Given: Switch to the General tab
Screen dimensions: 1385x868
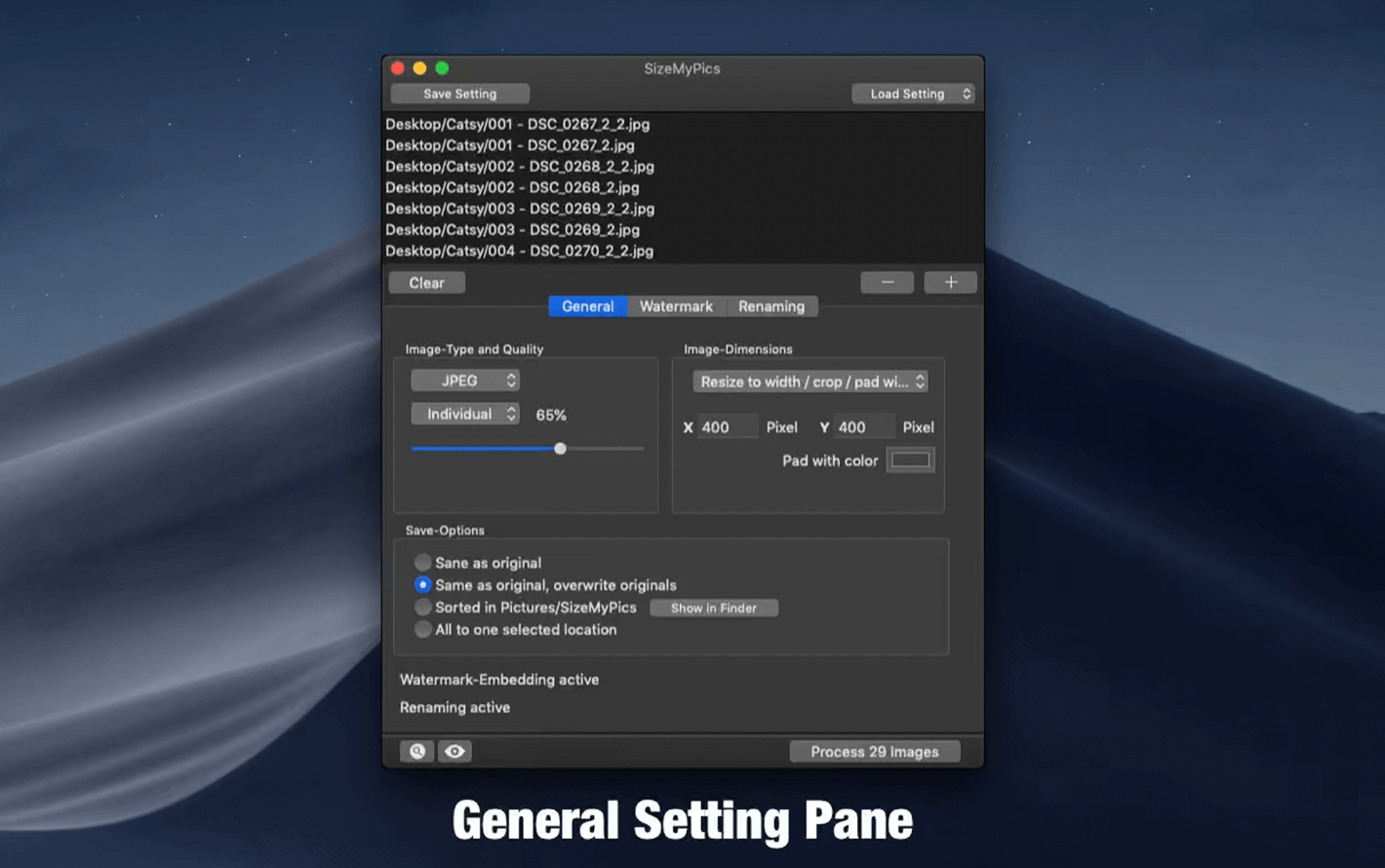Looking at the screenshot, I should coord(588,306).
